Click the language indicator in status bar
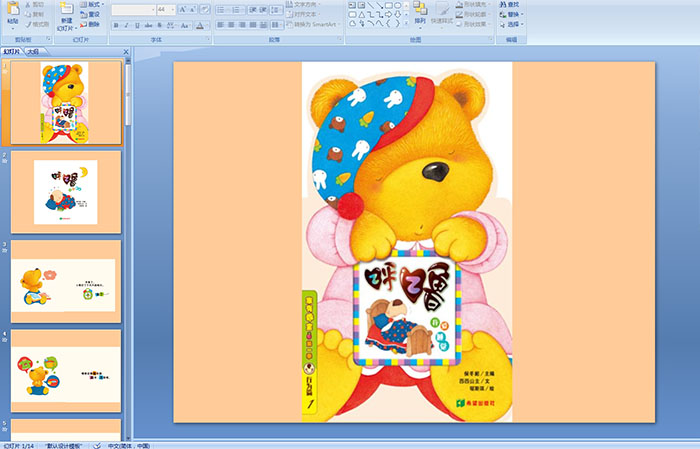 (128, 445)
